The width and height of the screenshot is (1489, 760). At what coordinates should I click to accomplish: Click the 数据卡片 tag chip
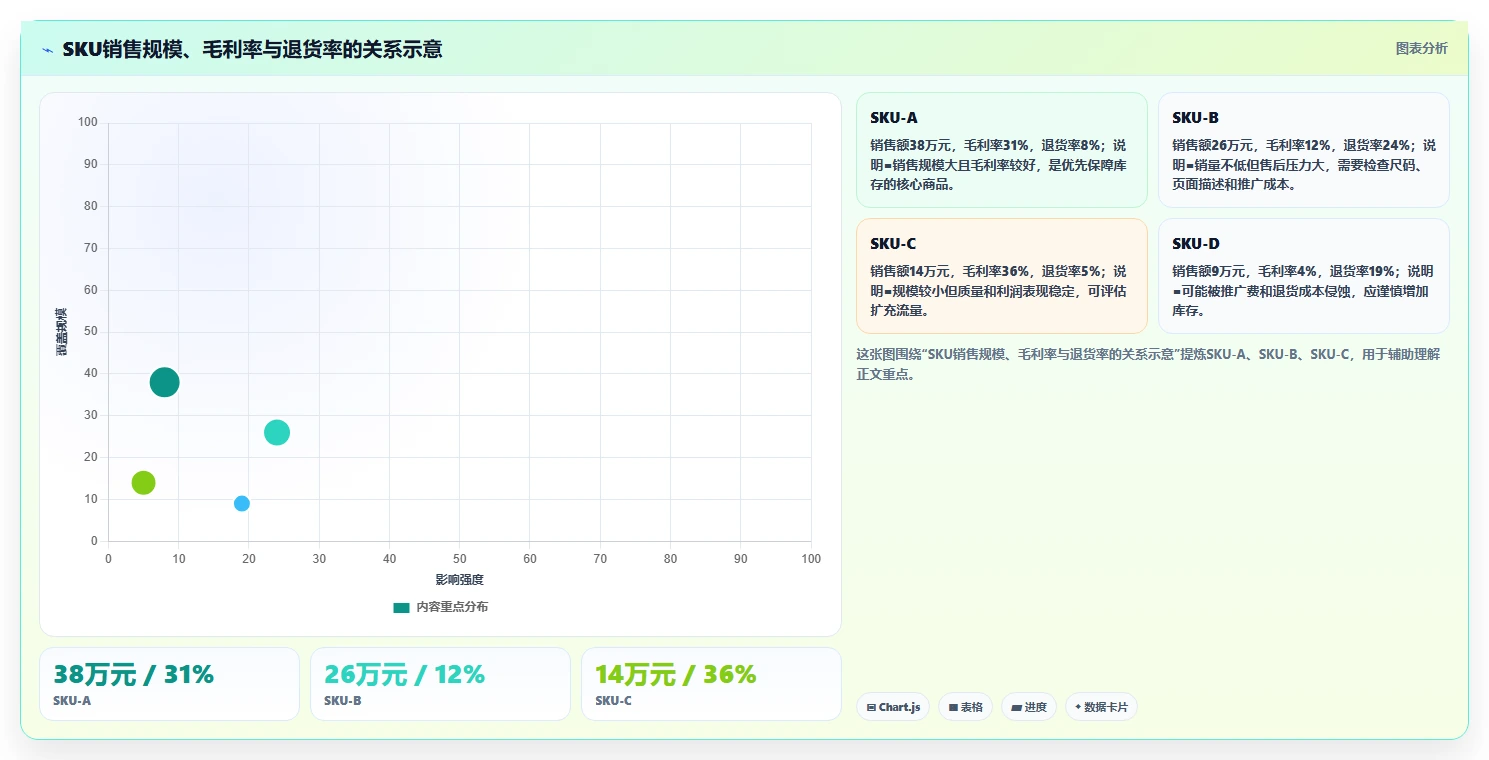1101,707
